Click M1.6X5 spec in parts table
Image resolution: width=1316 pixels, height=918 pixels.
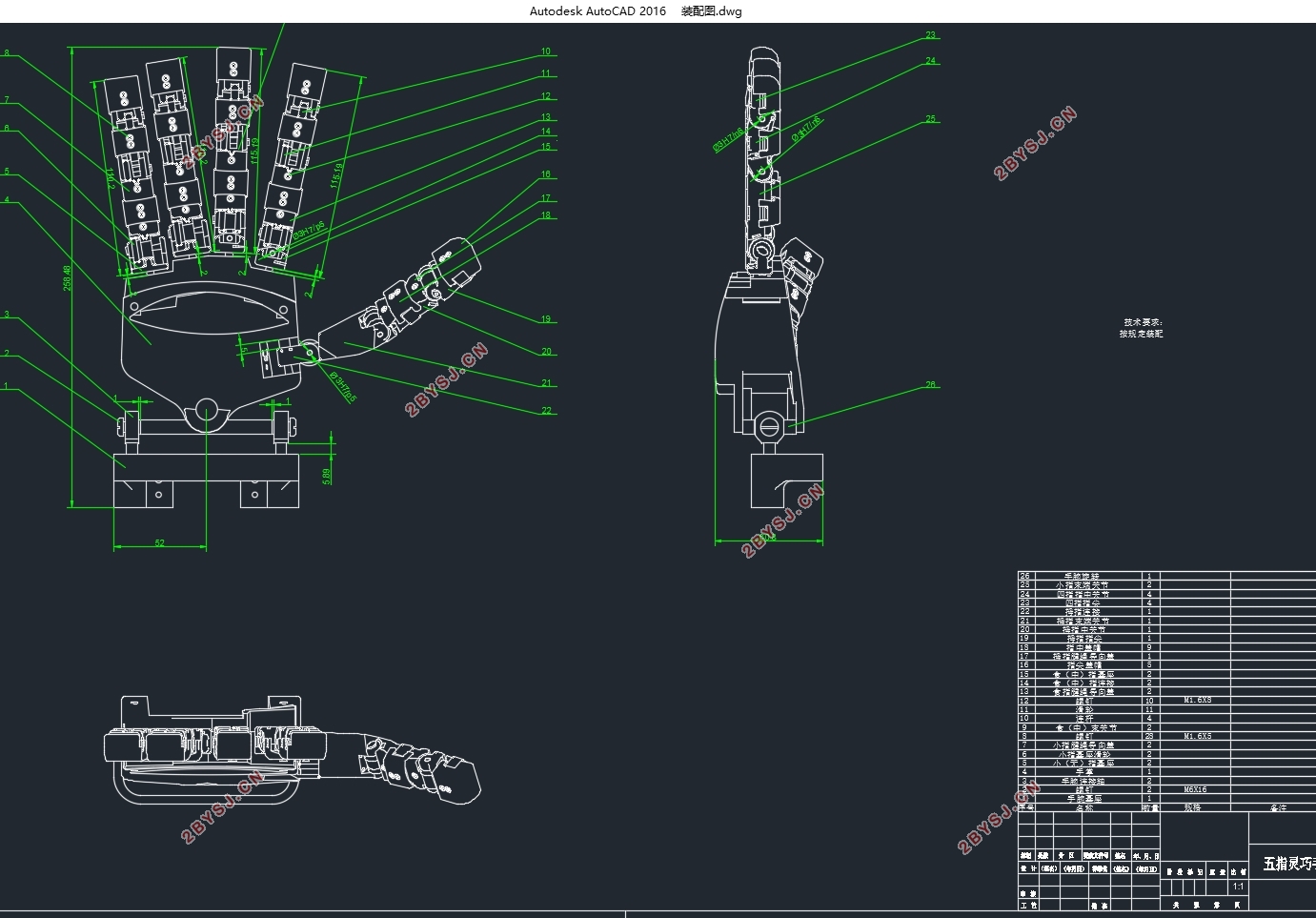point(1198,736)
